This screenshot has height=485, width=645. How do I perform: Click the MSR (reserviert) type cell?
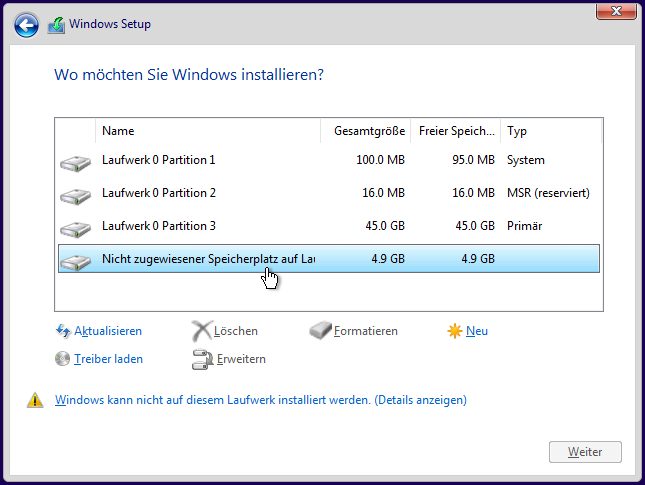pos(548,193)
